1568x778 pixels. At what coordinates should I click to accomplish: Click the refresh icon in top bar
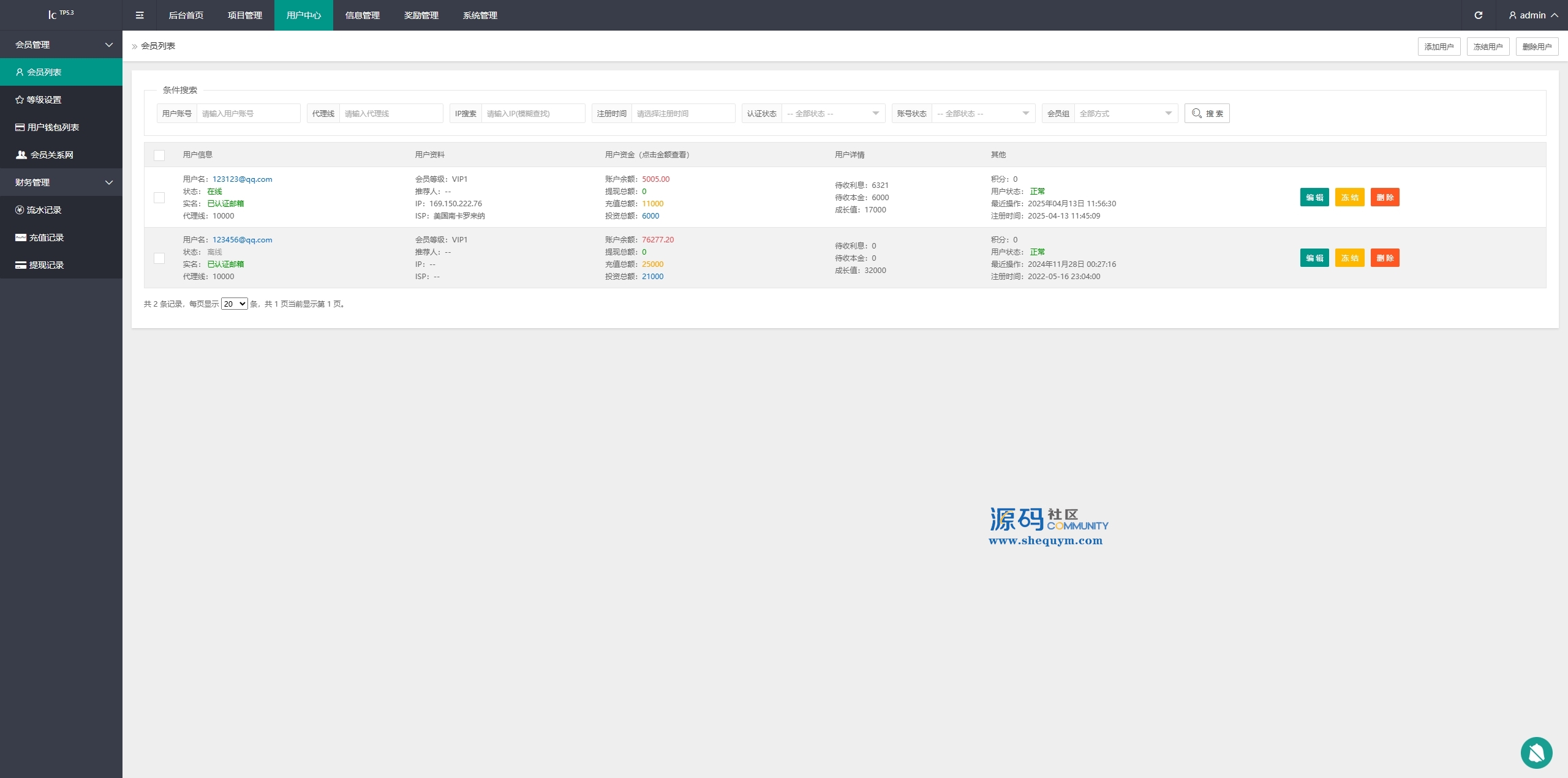pos(1478,15)
